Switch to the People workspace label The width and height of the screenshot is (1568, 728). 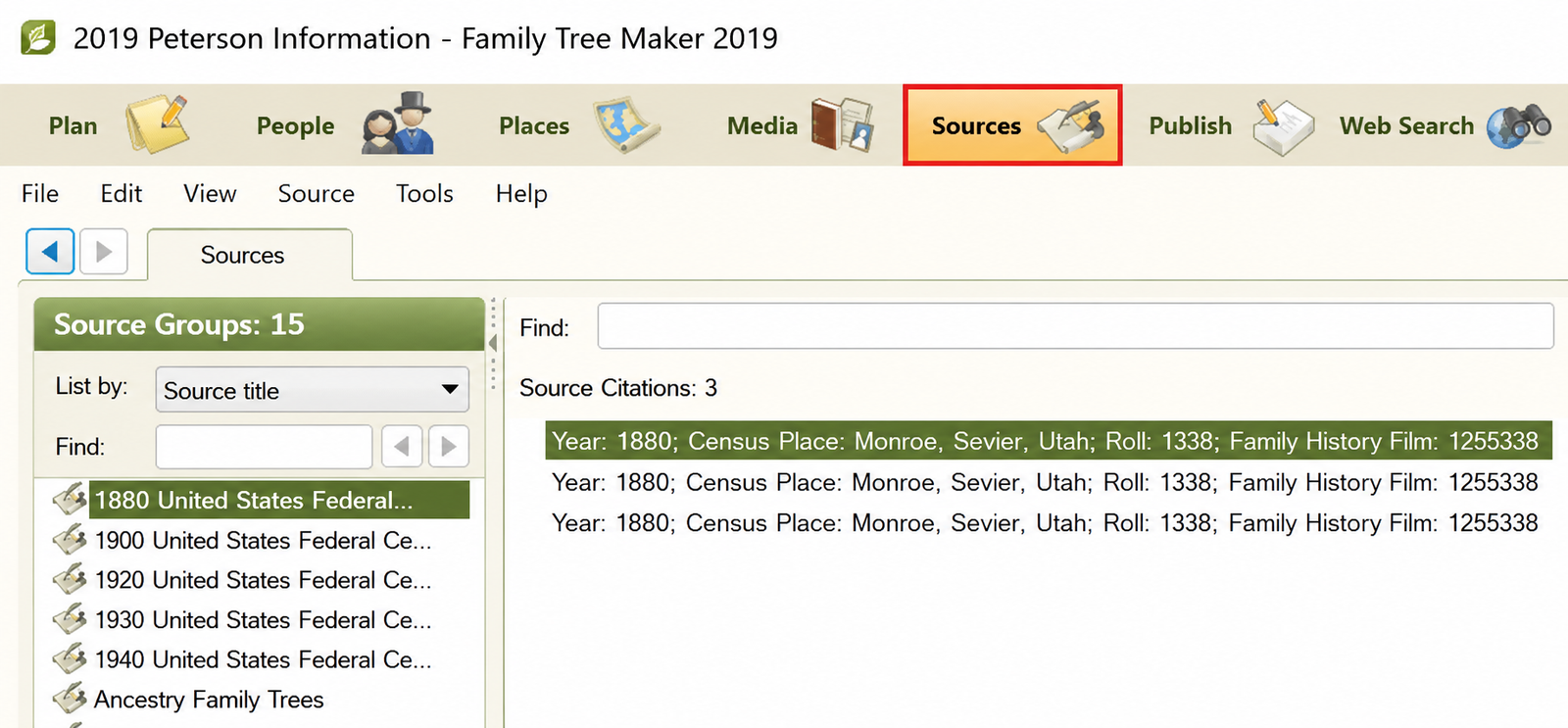click(295, 126)
